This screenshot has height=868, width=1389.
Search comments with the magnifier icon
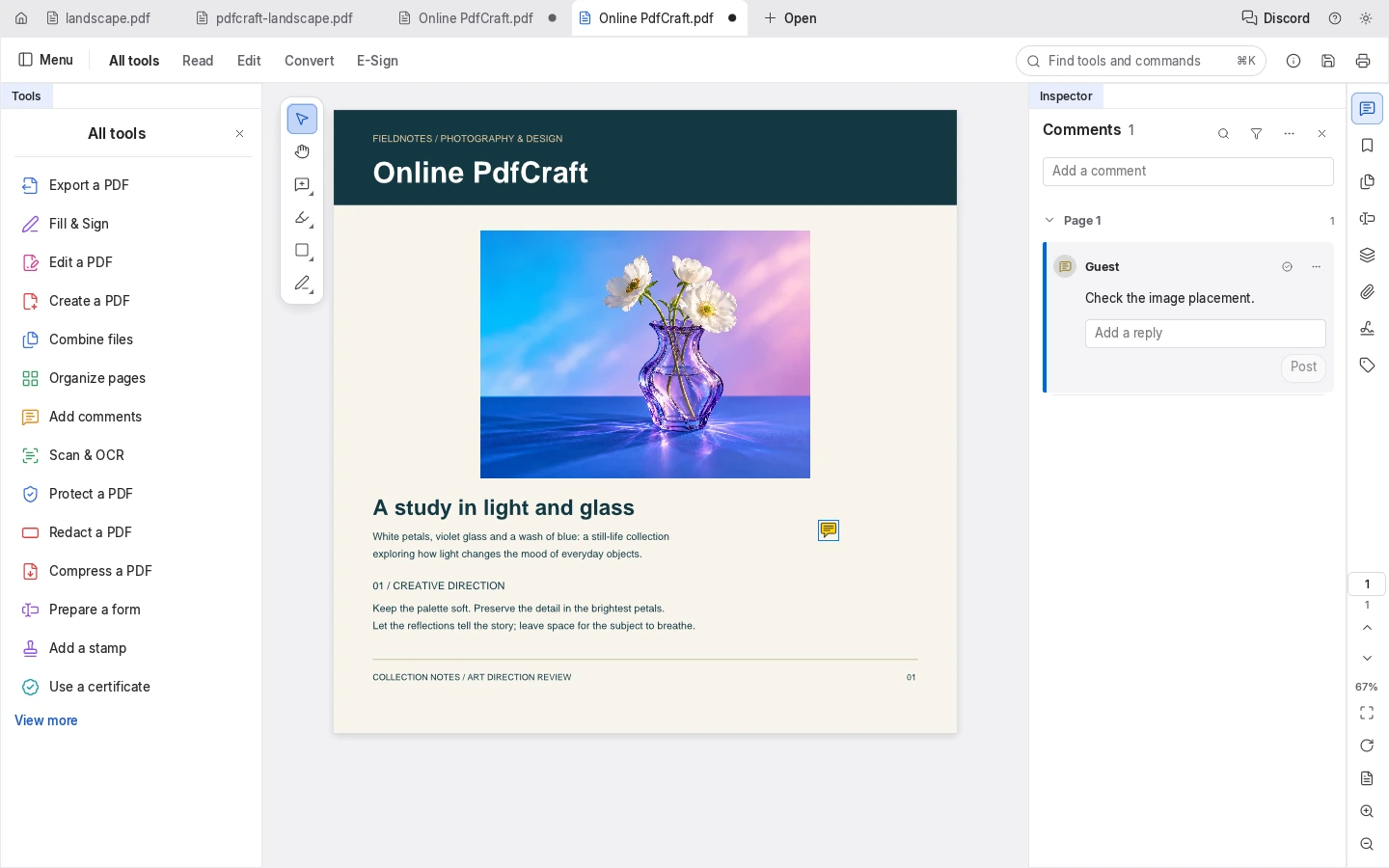[1223, 134]
